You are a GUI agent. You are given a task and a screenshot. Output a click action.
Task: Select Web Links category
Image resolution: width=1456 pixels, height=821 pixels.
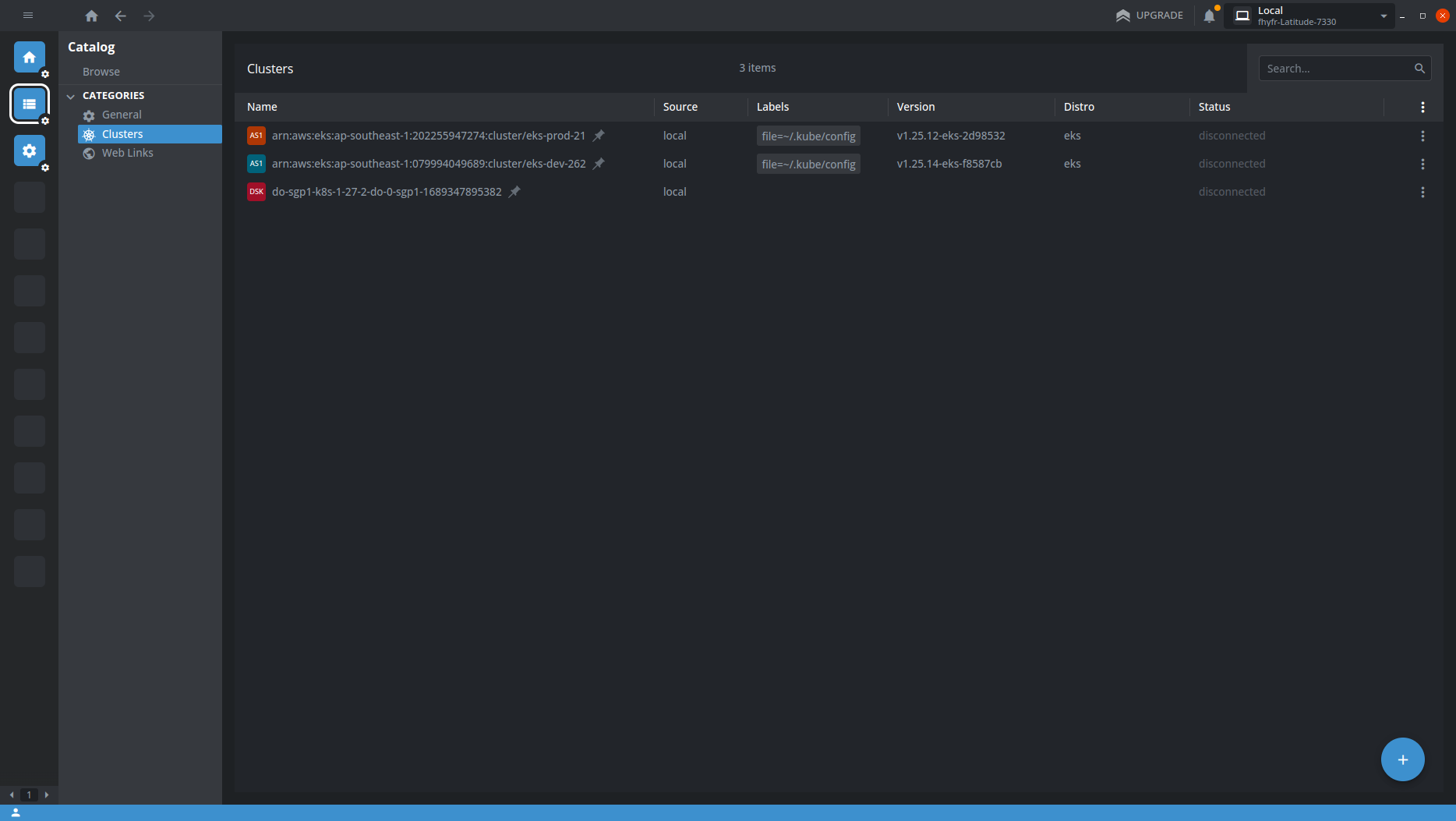(x=127, y=153)
